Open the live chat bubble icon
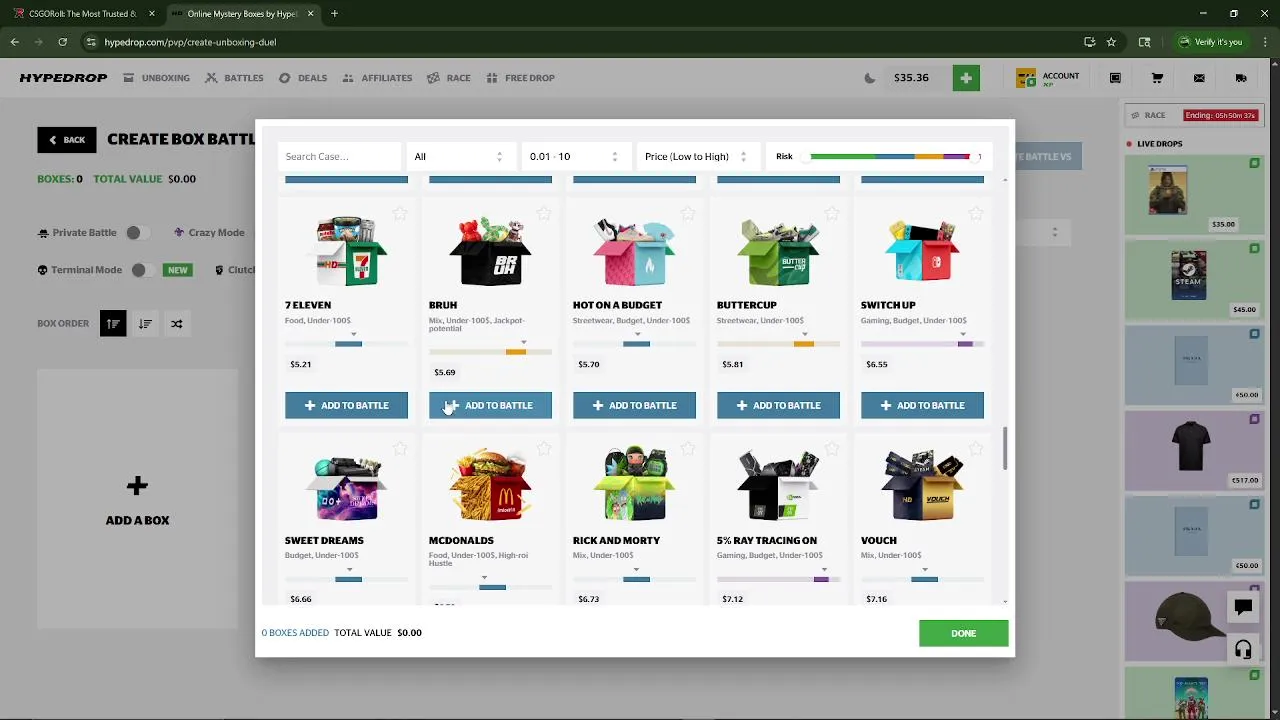 (1243, 607)
